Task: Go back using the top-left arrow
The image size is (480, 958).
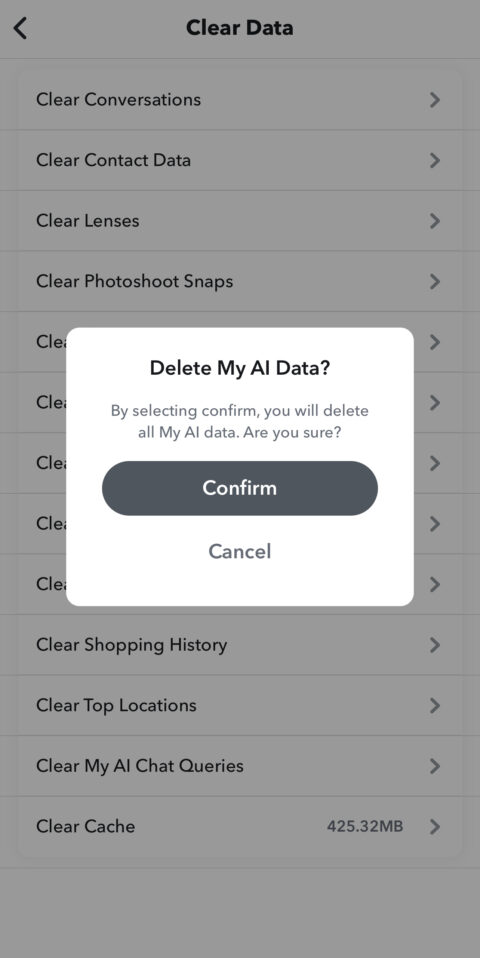Action: [x=20, y=28]
